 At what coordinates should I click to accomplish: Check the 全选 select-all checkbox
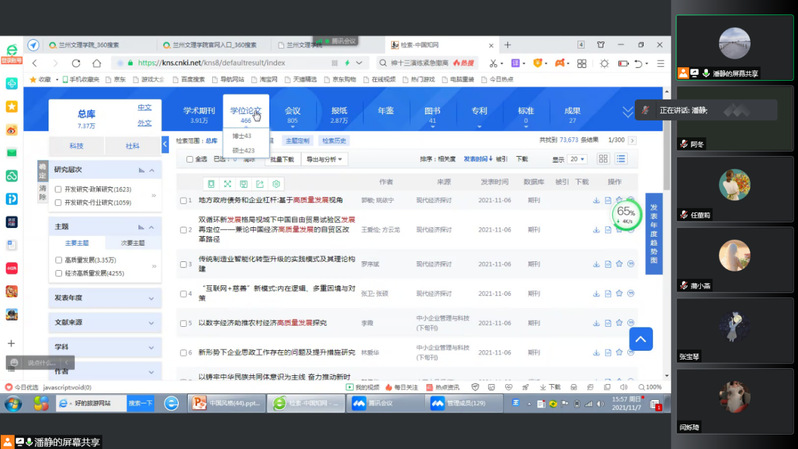[190, 159]
